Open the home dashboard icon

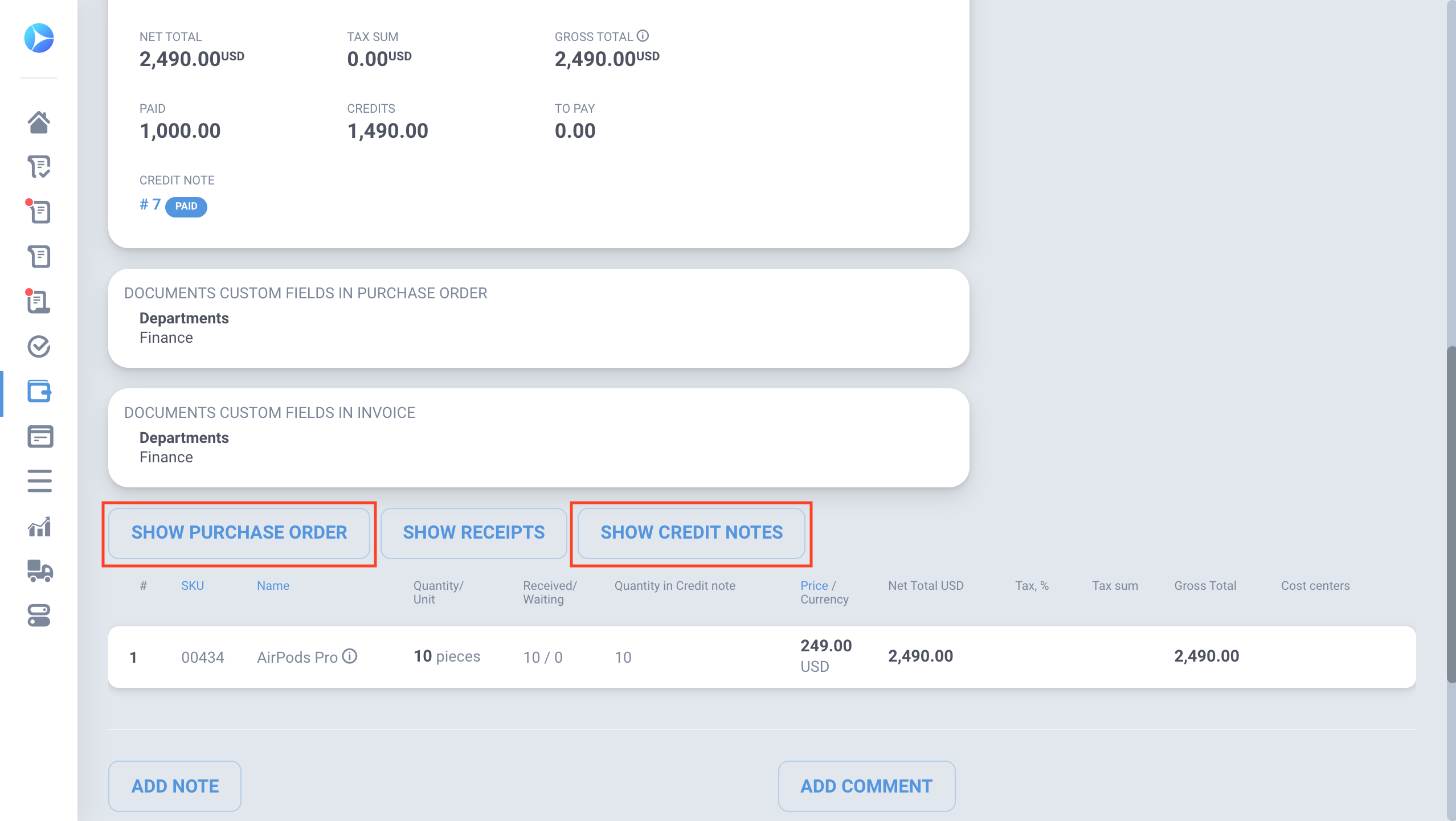39,122
